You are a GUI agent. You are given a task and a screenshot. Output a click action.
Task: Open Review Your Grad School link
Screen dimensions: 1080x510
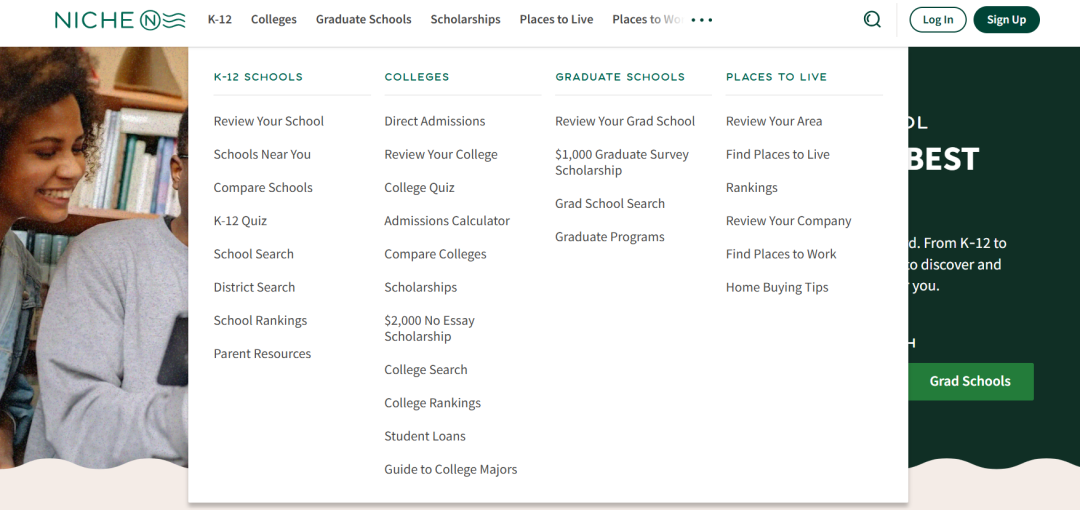625,121
